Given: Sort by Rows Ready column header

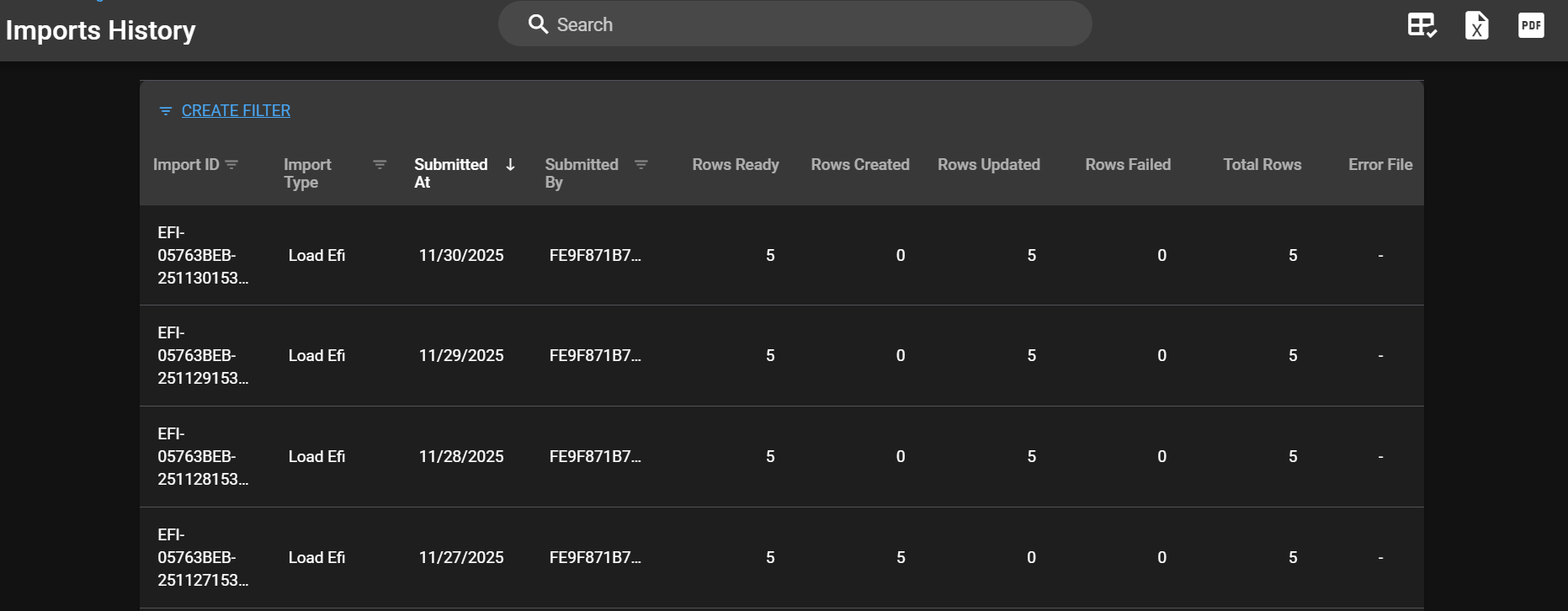Looking at the screenshot, I should [735, 165].
